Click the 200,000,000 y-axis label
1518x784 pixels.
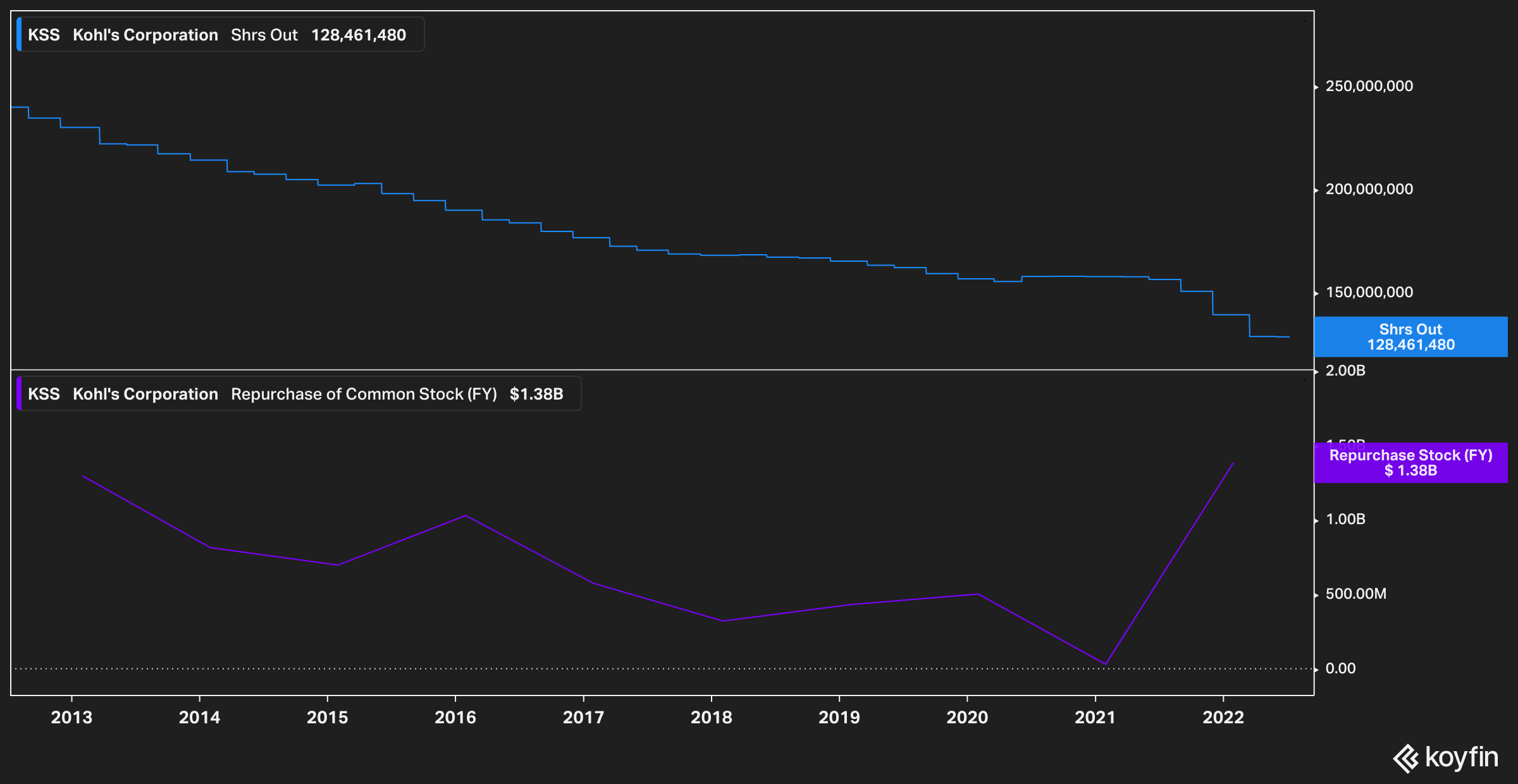[1369, 189]
